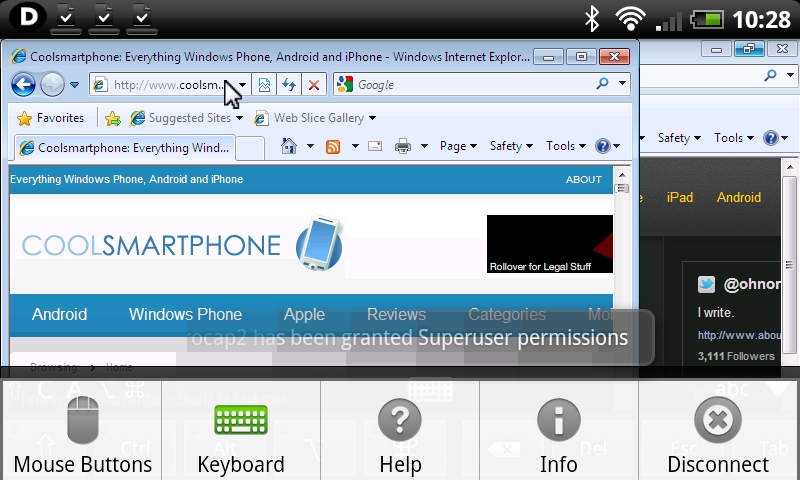Select the Coolsmartphone browser tab

[124, 148]
